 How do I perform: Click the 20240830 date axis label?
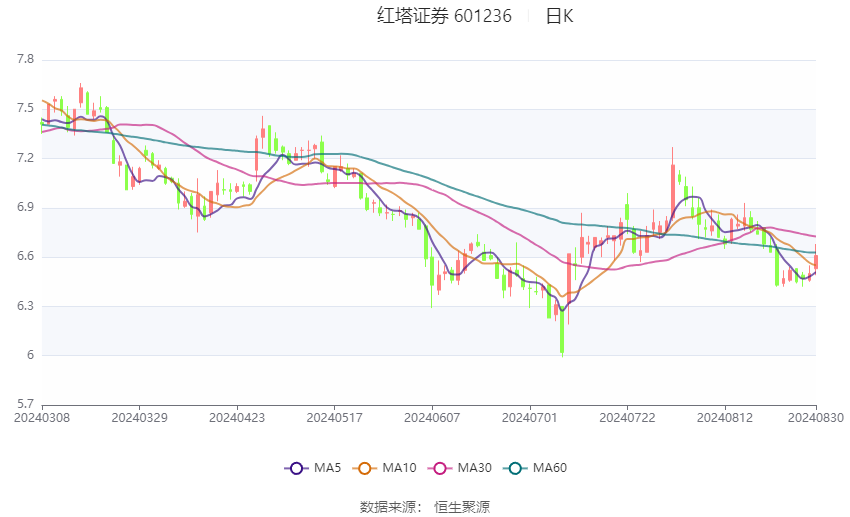coord(816,416)
